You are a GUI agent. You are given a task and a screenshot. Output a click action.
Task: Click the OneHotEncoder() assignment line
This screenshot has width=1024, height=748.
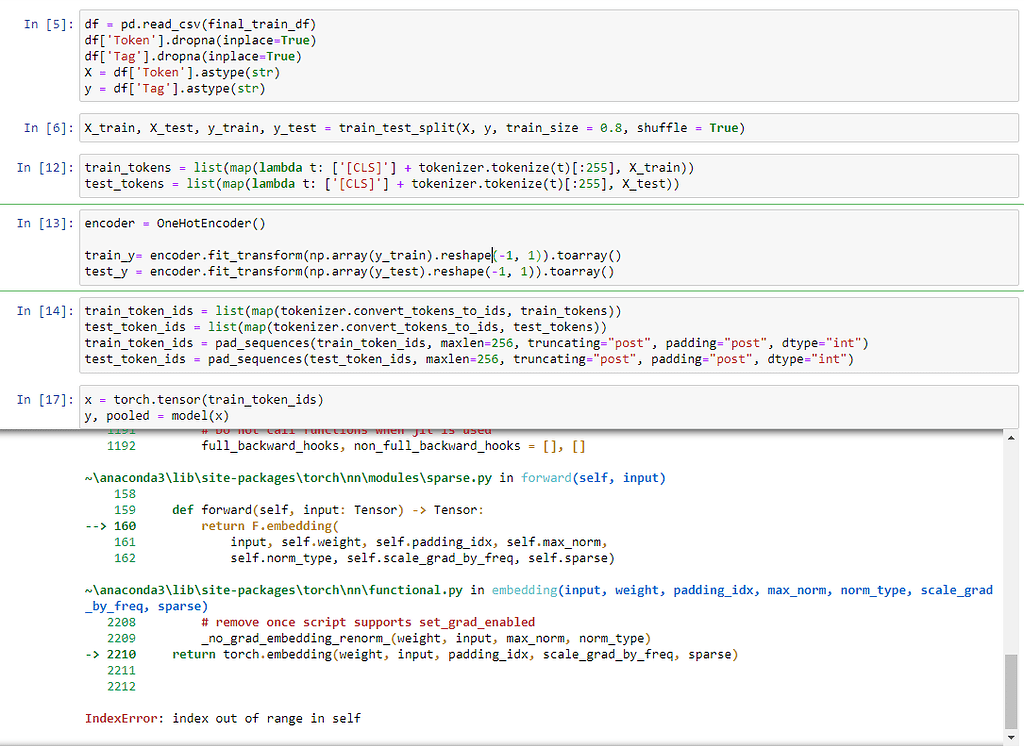[175, 223]
